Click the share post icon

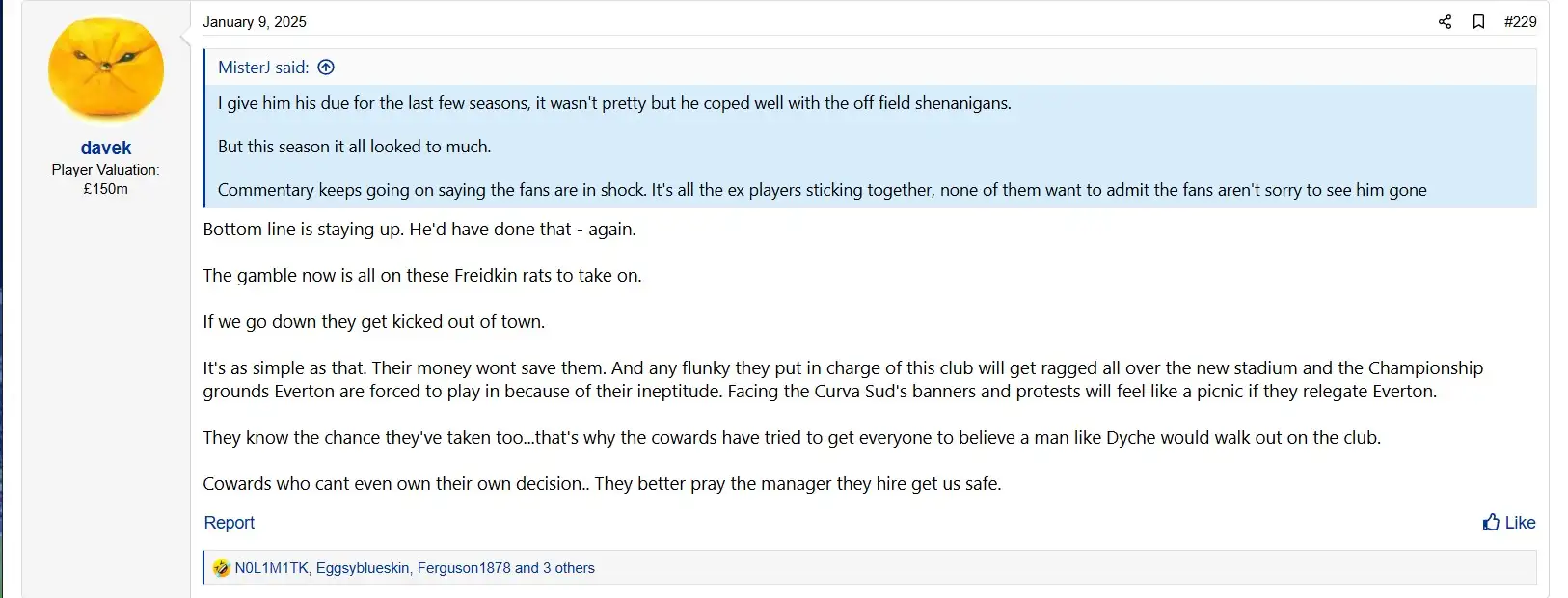[1445, 21]
